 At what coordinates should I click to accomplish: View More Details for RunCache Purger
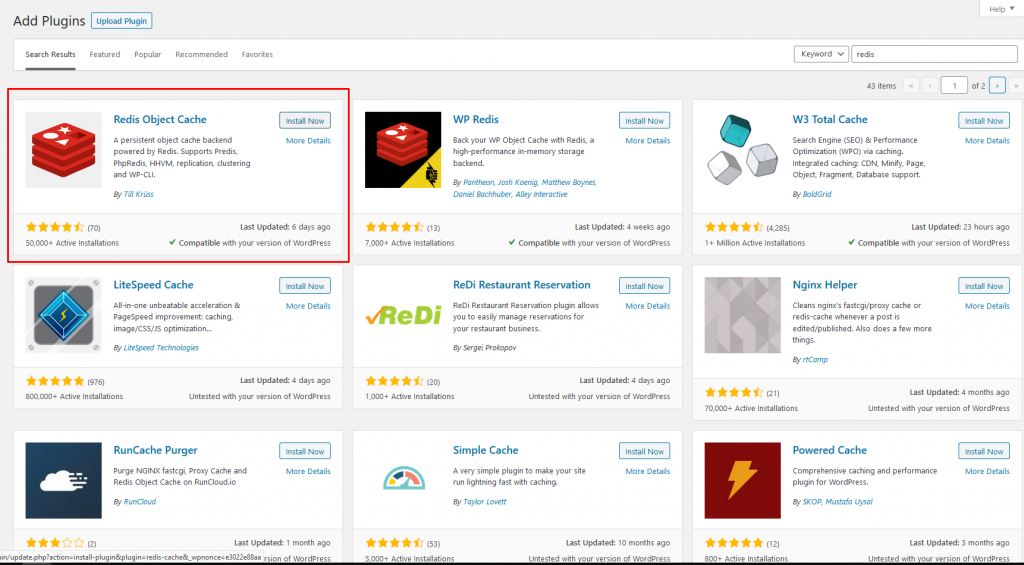pyautogui.click(x=308, y=471)
